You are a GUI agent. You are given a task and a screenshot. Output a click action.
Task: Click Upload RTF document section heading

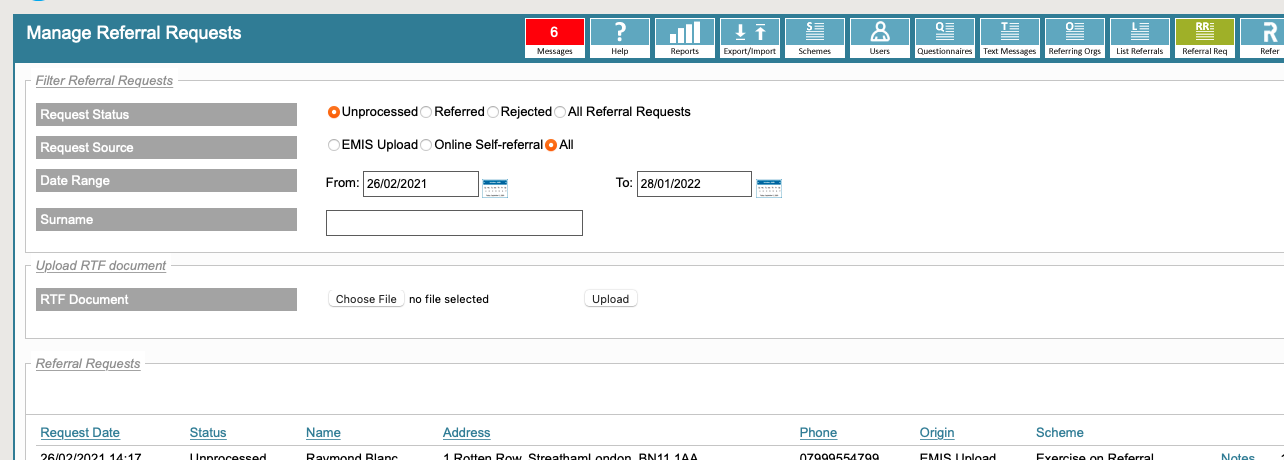(101, 266)
